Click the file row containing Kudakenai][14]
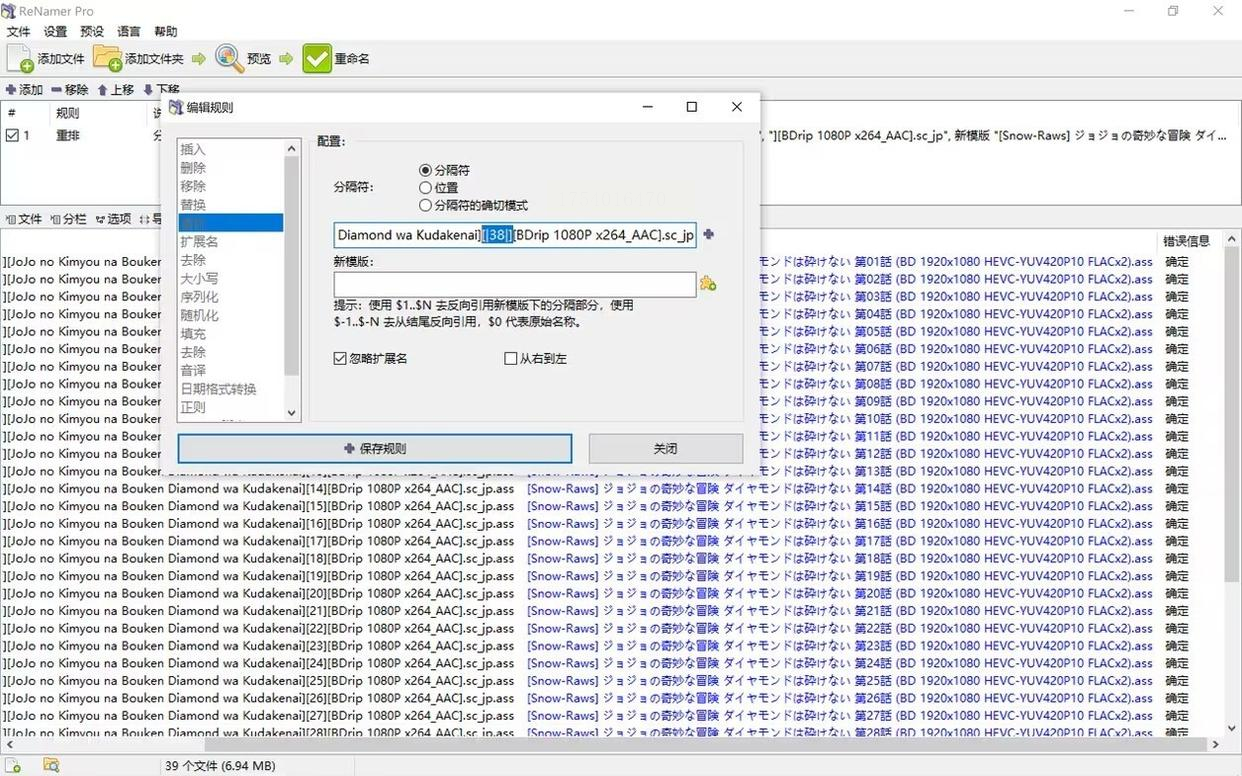 [x=258, y=489]
